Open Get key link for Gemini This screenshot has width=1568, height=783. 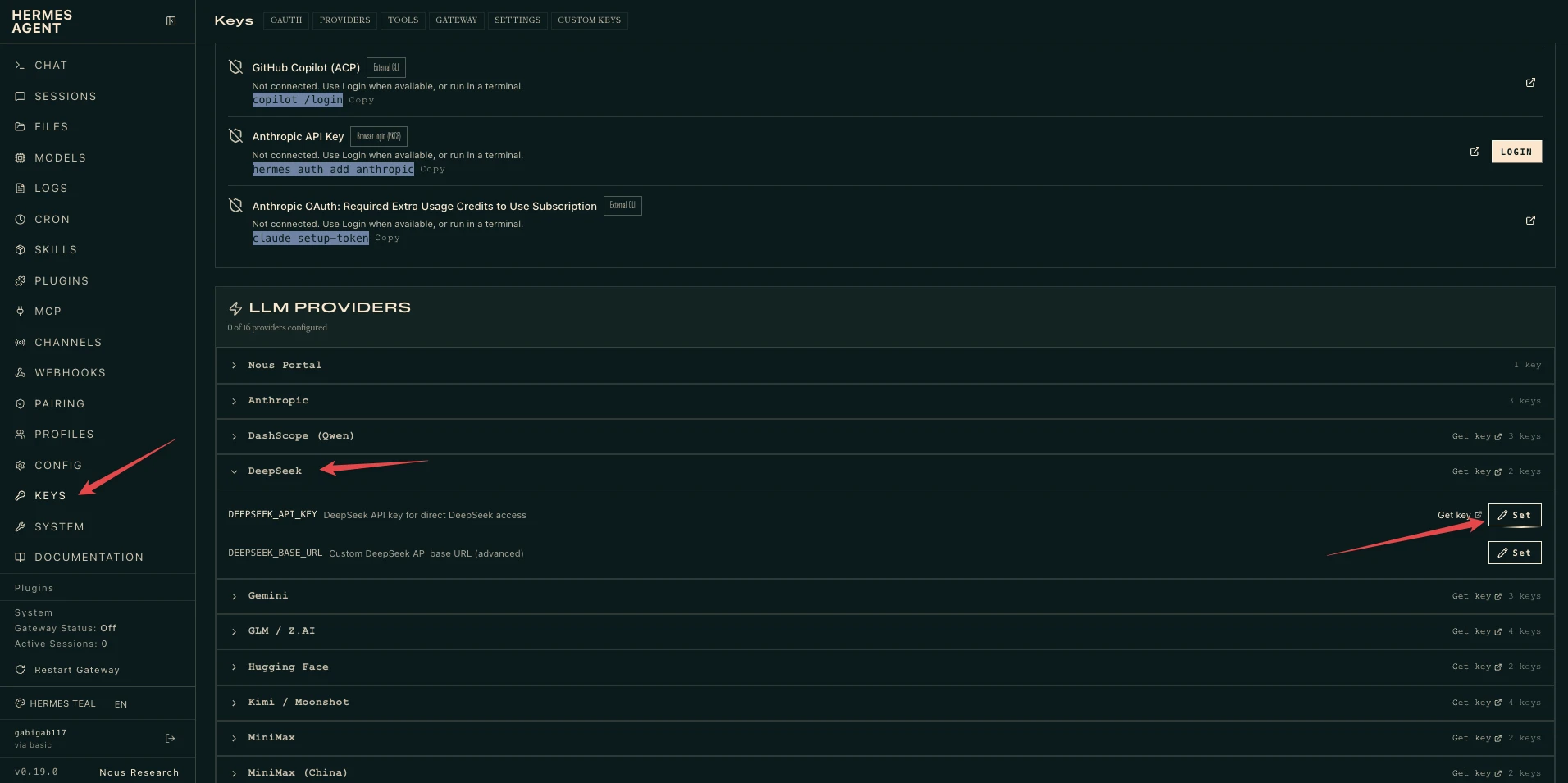pyautogui.click(x=1477, y=596)
